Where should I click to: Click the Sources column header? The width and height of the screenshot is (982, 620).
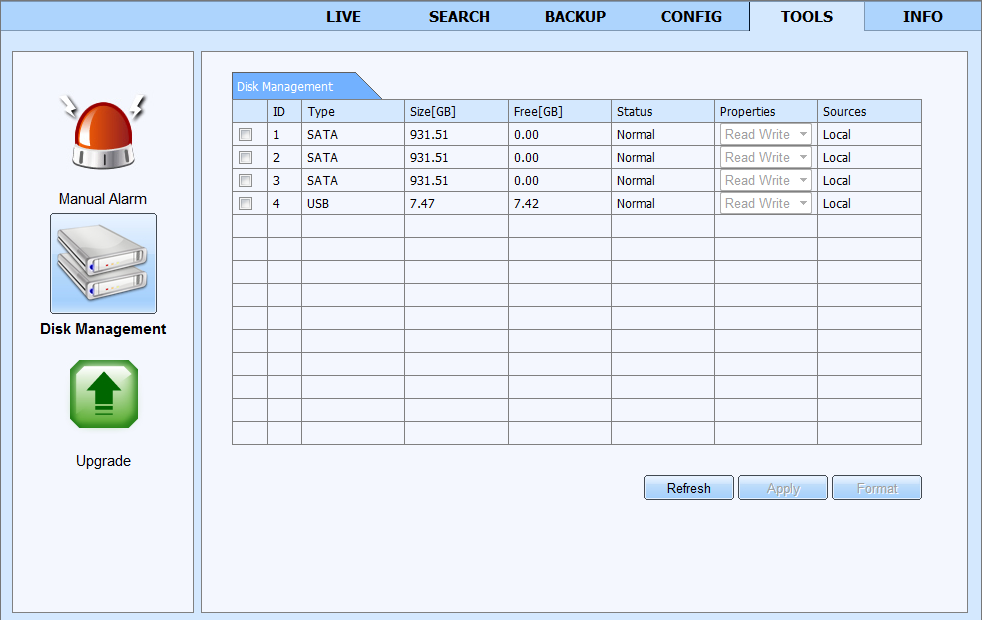pos(869,111)
